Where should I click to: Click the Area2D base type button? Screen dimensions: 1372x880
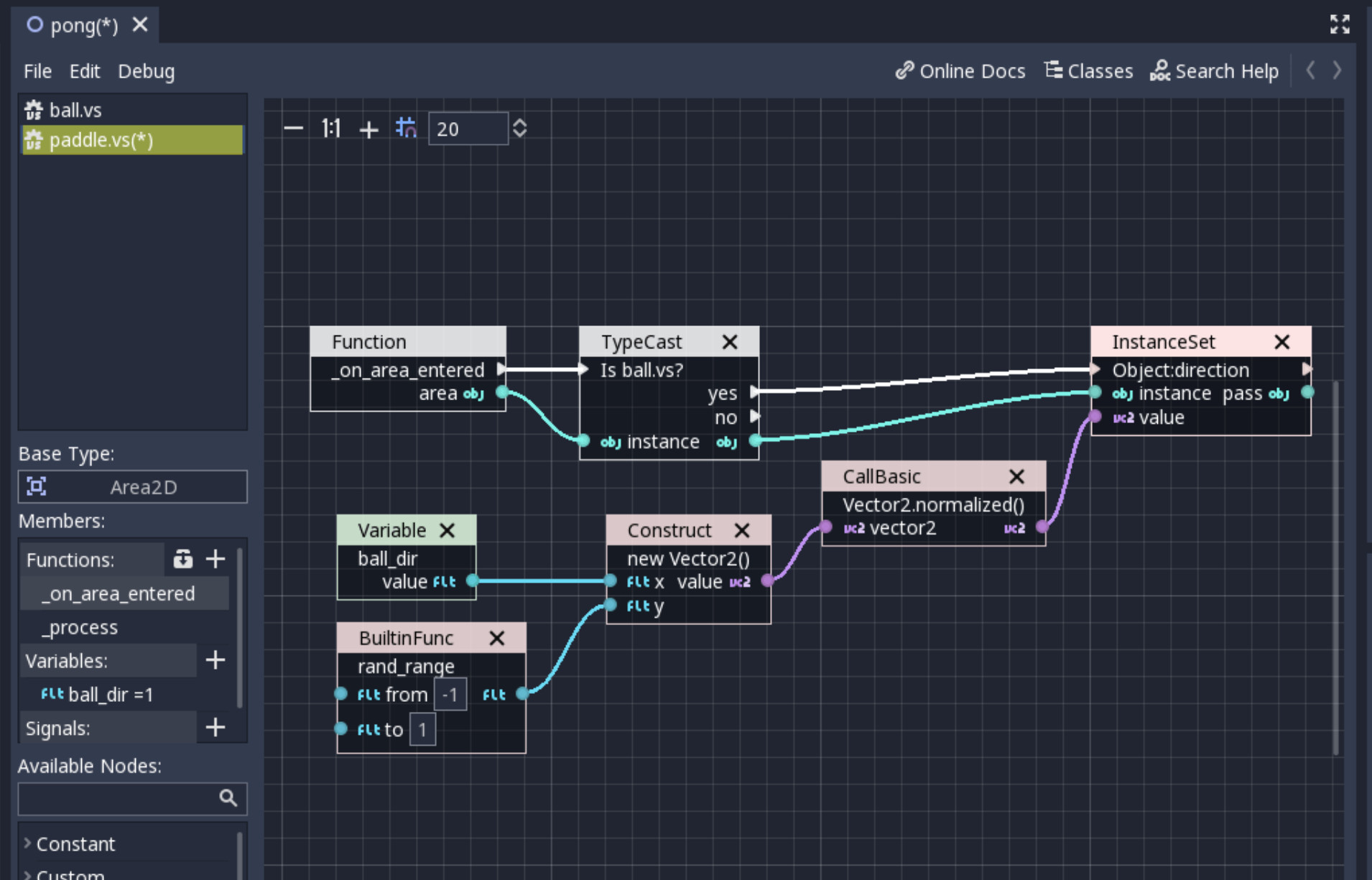pyautogui.click(x=133, y=487)
